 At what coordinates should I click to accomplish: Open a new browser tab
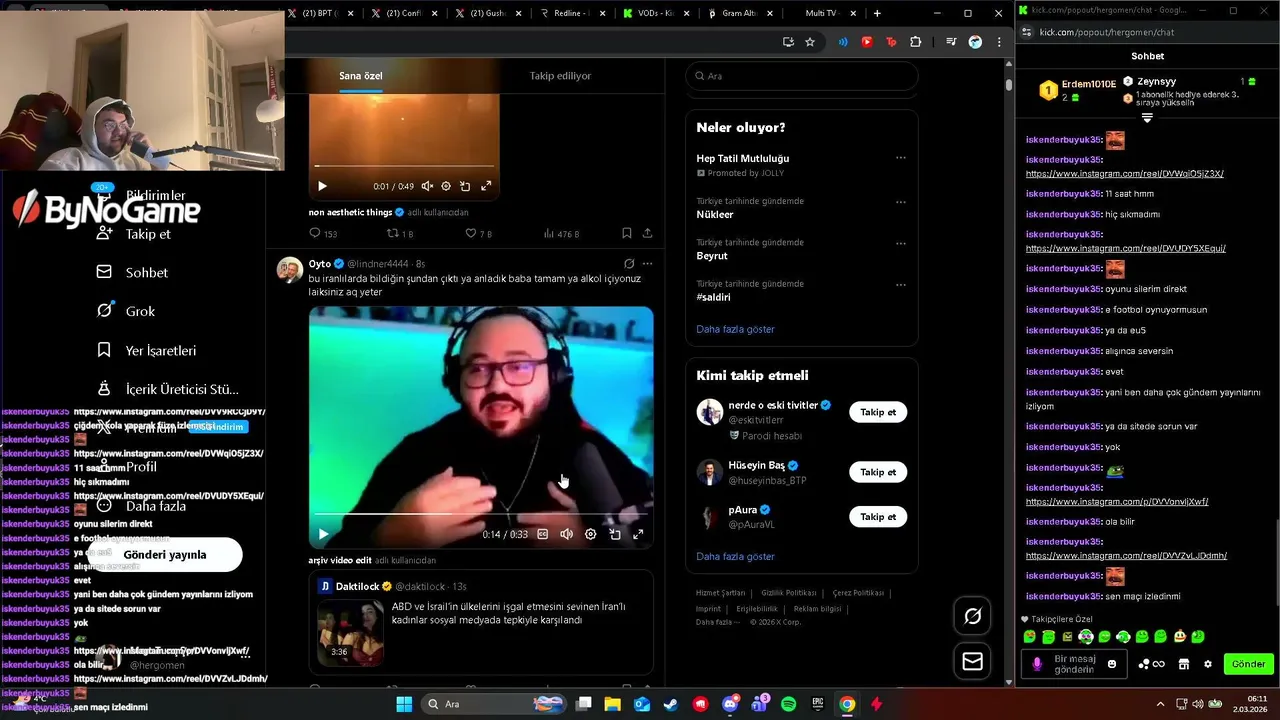tap(877, 13)
